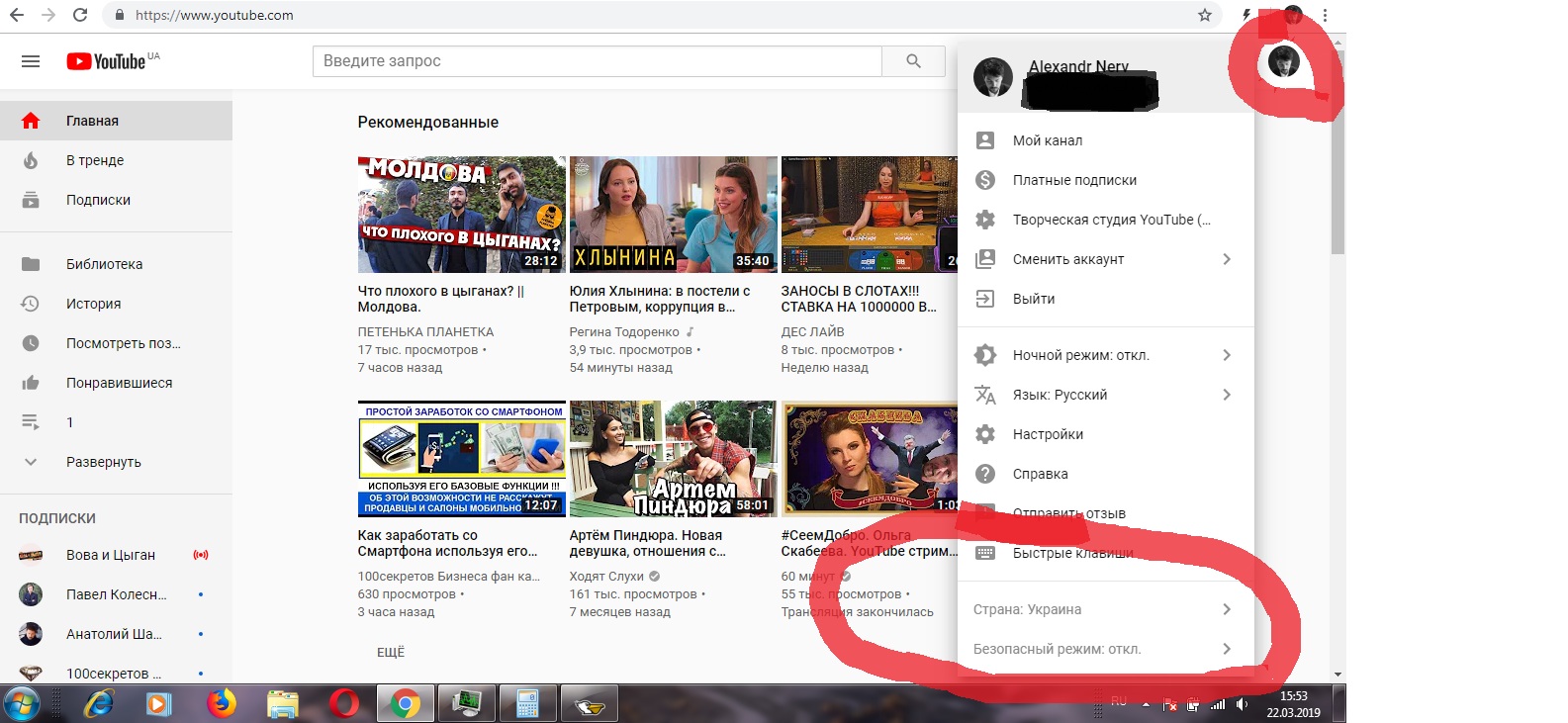
Task: Expand sidebar with Развернуть
Action: (116, 462)
